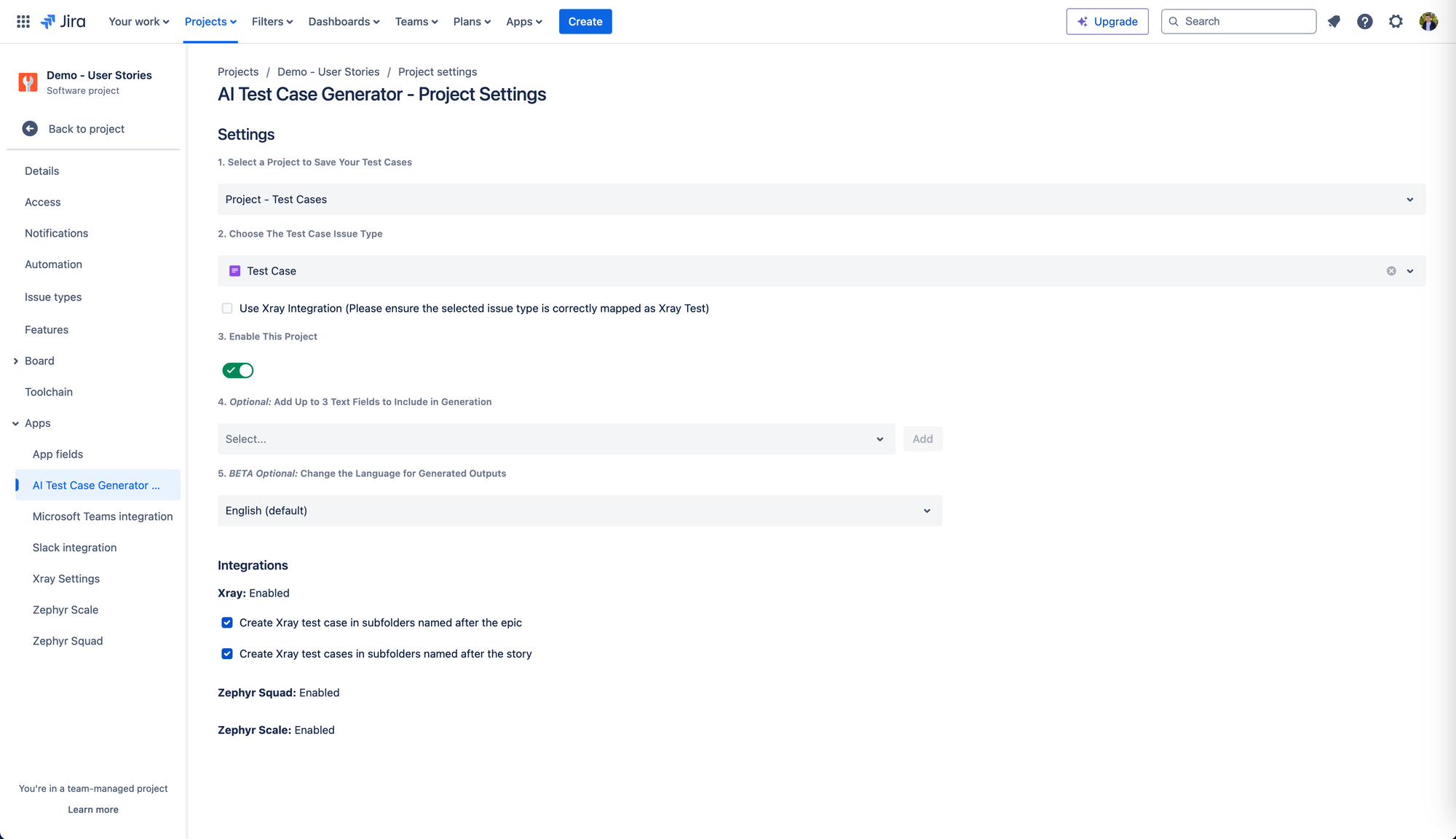Focus the Search input field
The image size is (1456, 839).
click(x=1238, y=22)
